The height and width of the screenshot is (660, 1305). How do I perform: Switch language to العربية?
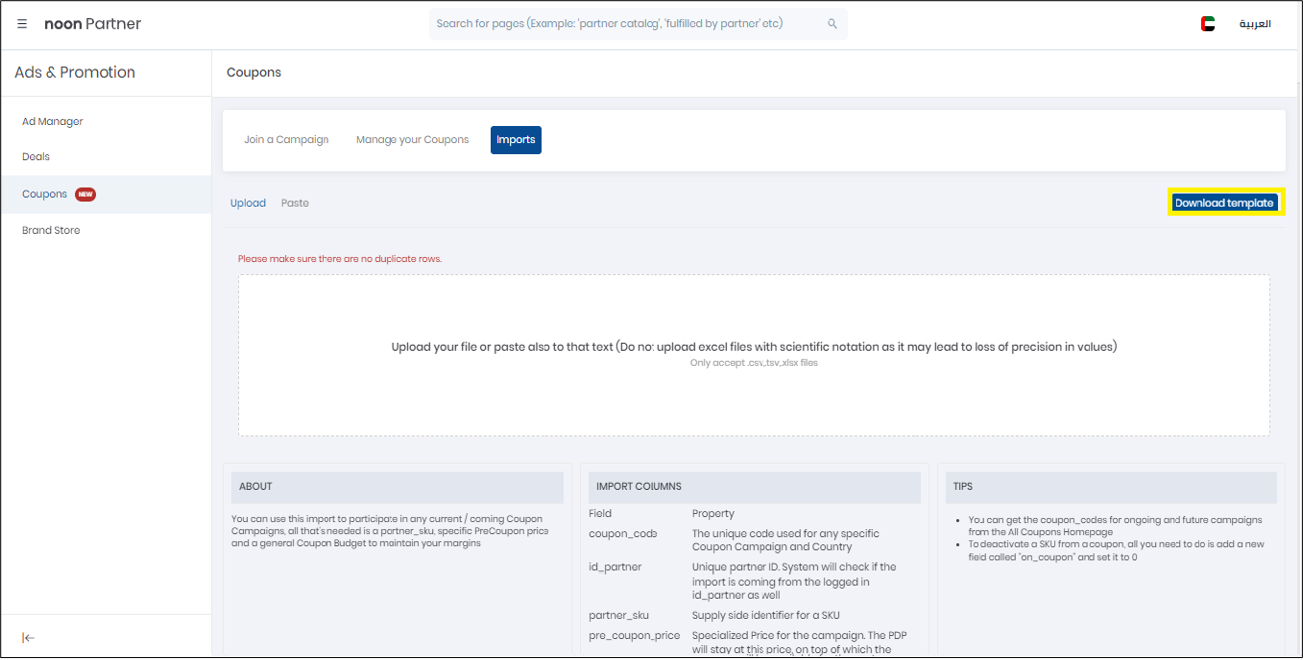coord(1255,24)
